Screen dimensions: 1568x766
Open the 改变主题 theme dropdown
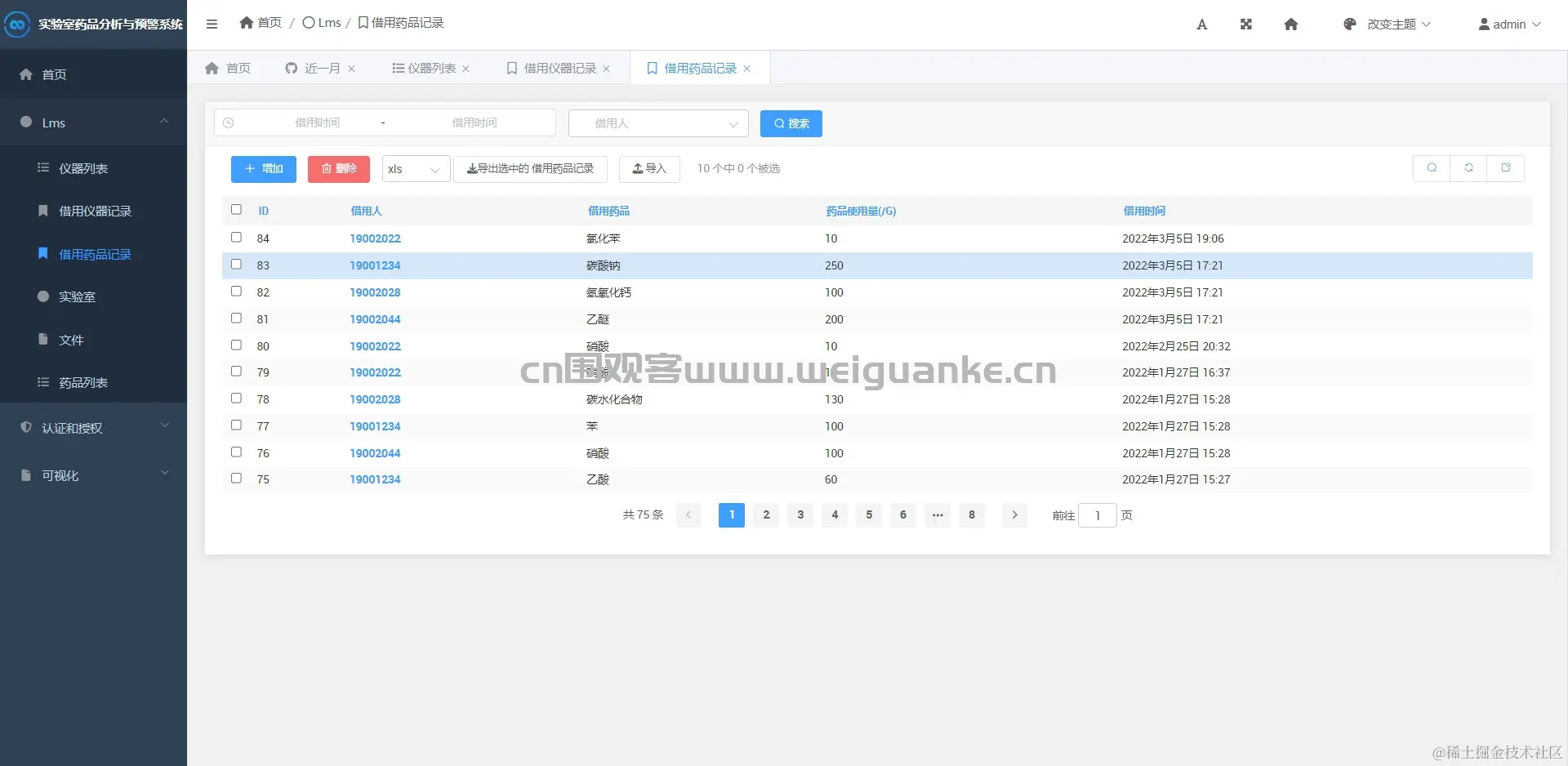[x=1388, y=24]
